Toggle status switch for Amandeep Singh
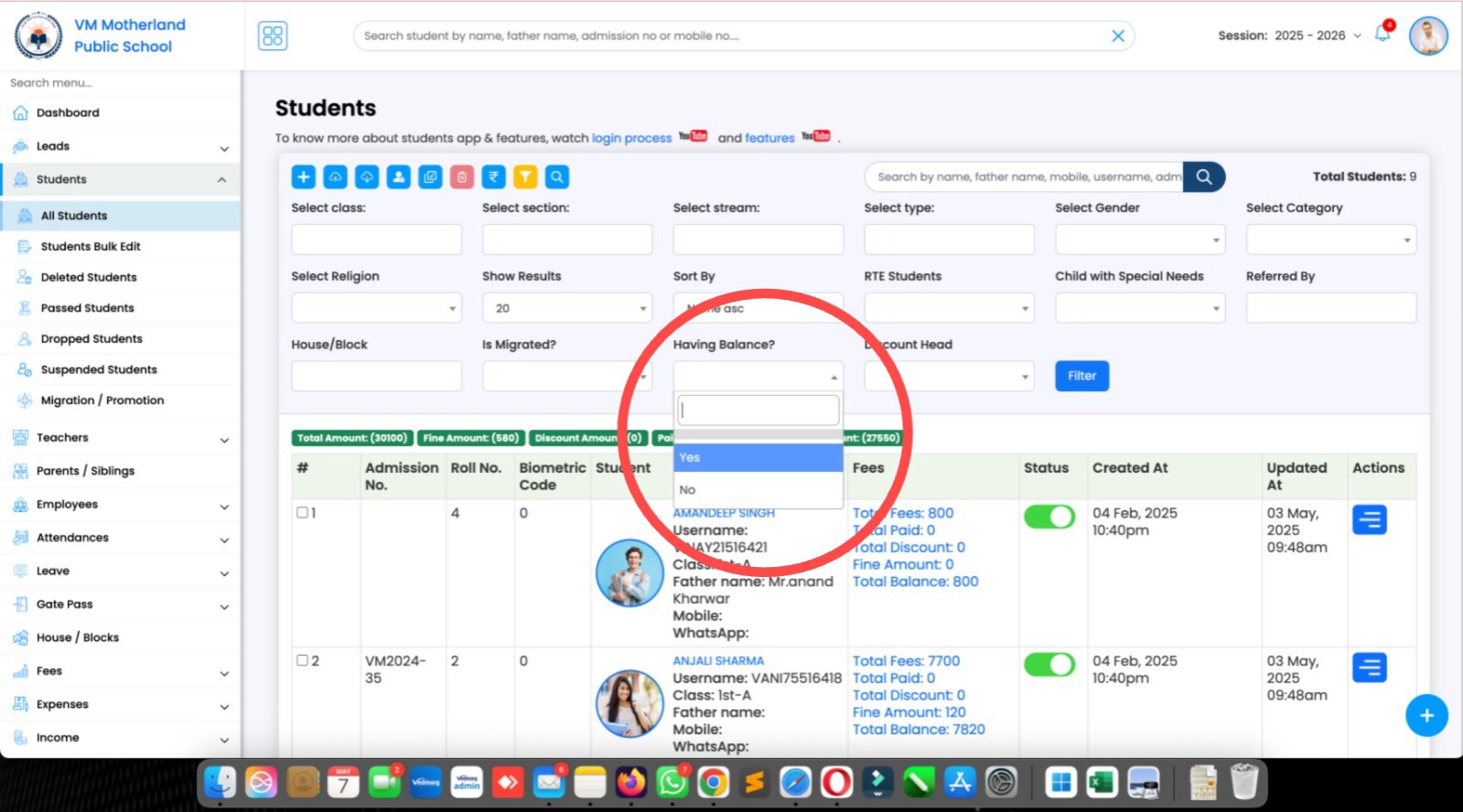Viewport: 1463px width, 812px height. click(x=1049, y=517)
